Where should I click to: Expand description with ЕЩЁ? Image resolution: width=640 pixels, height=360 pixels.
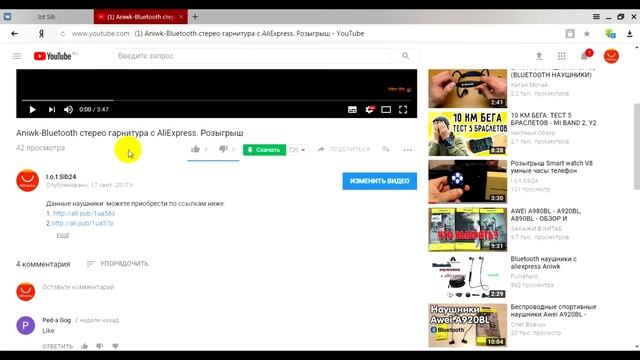coord(63,236)
